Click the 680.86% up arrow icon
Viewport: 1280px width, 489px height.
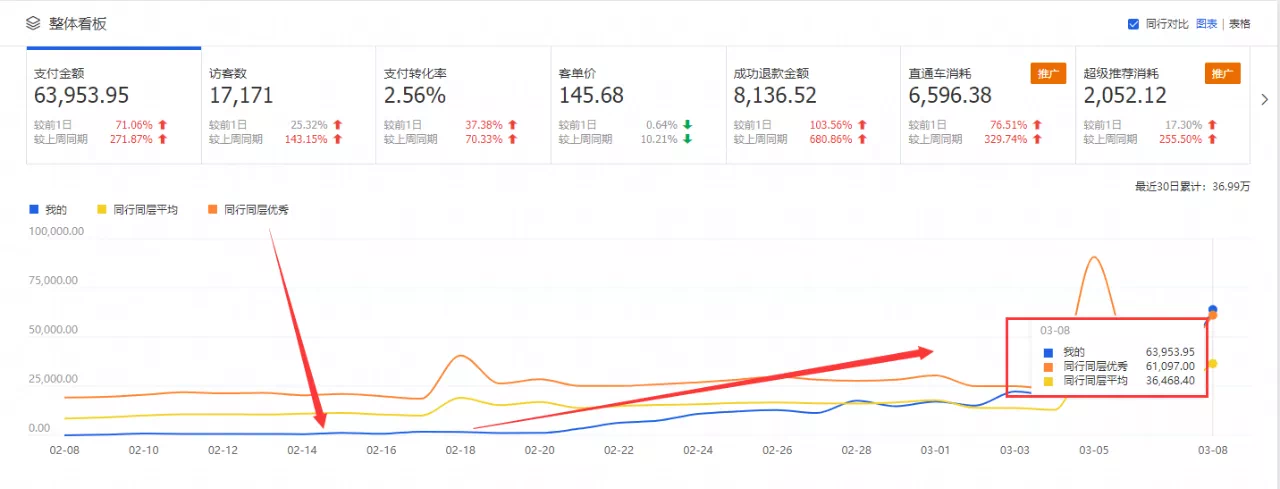tap(862, 139)
